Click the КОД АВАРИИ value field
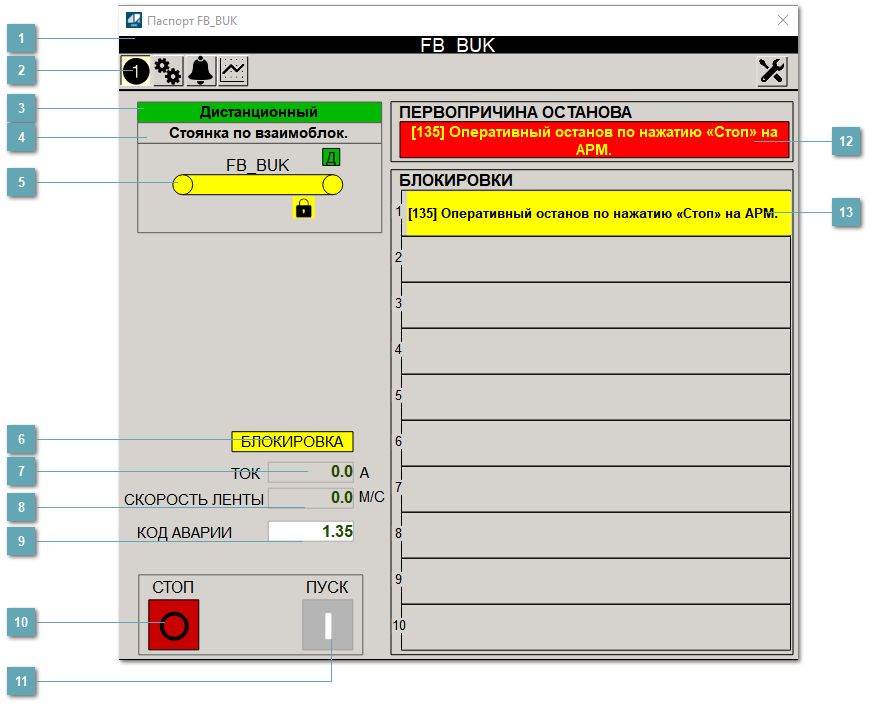Viewport: 871px width, 706px height. (x=311, y=532)
